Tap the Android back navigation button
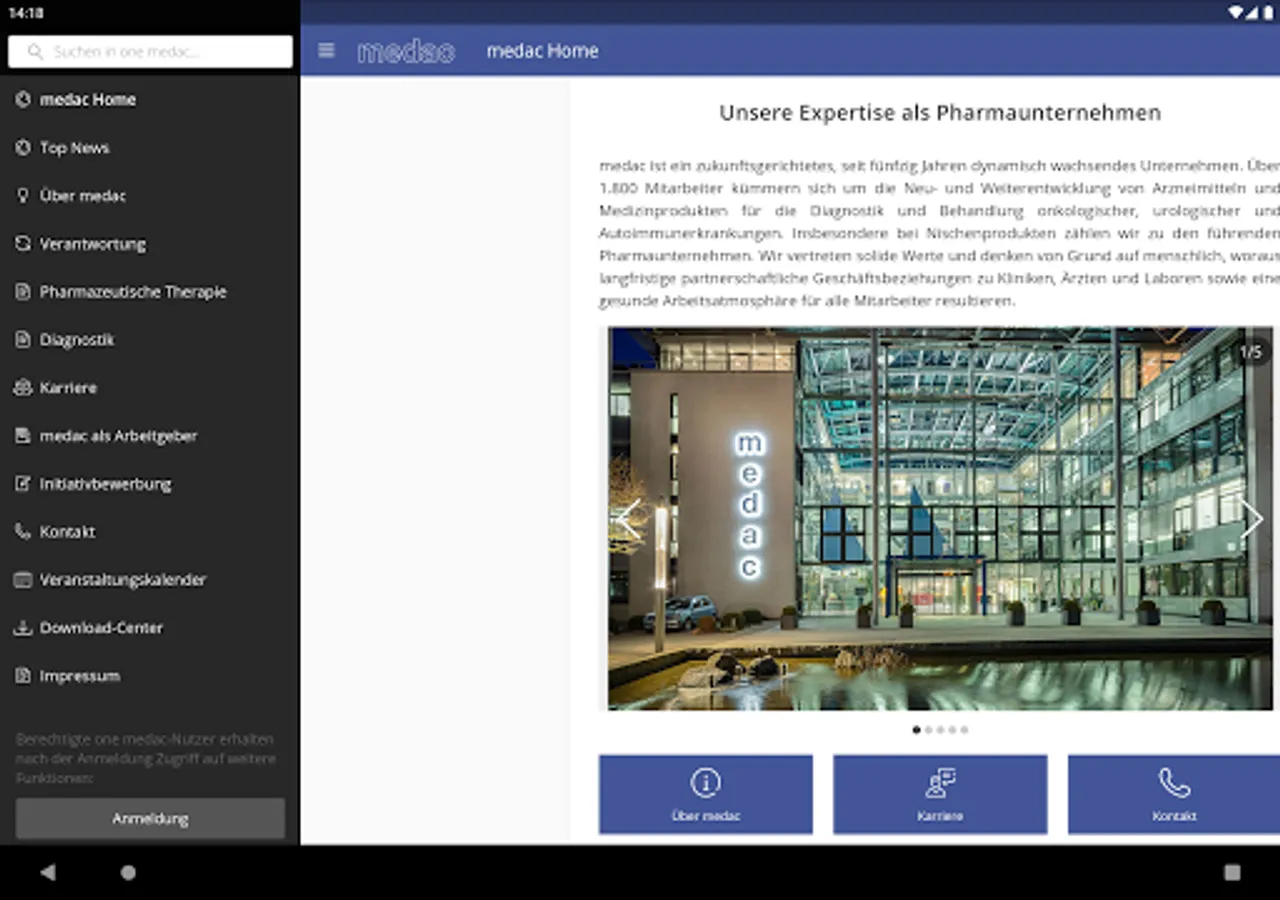The height and width of the screenshot is (900, 1280). 47,872
